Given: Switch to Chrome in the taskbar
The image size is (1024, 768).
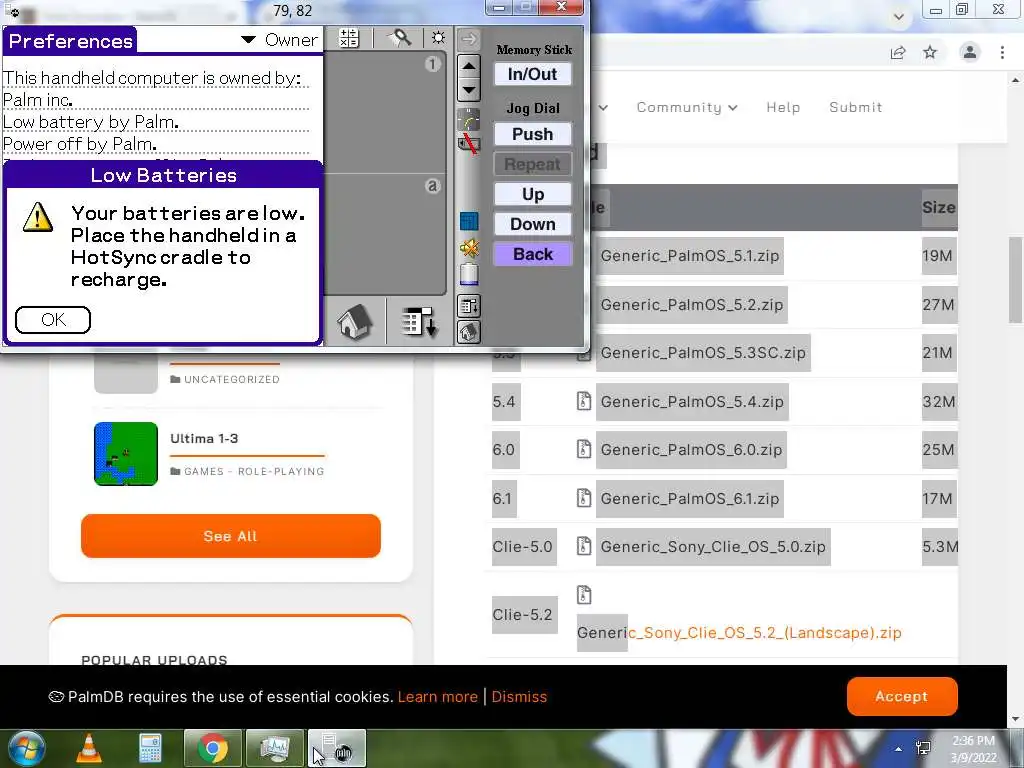Looking at the screenshot, I should point(212,748).
